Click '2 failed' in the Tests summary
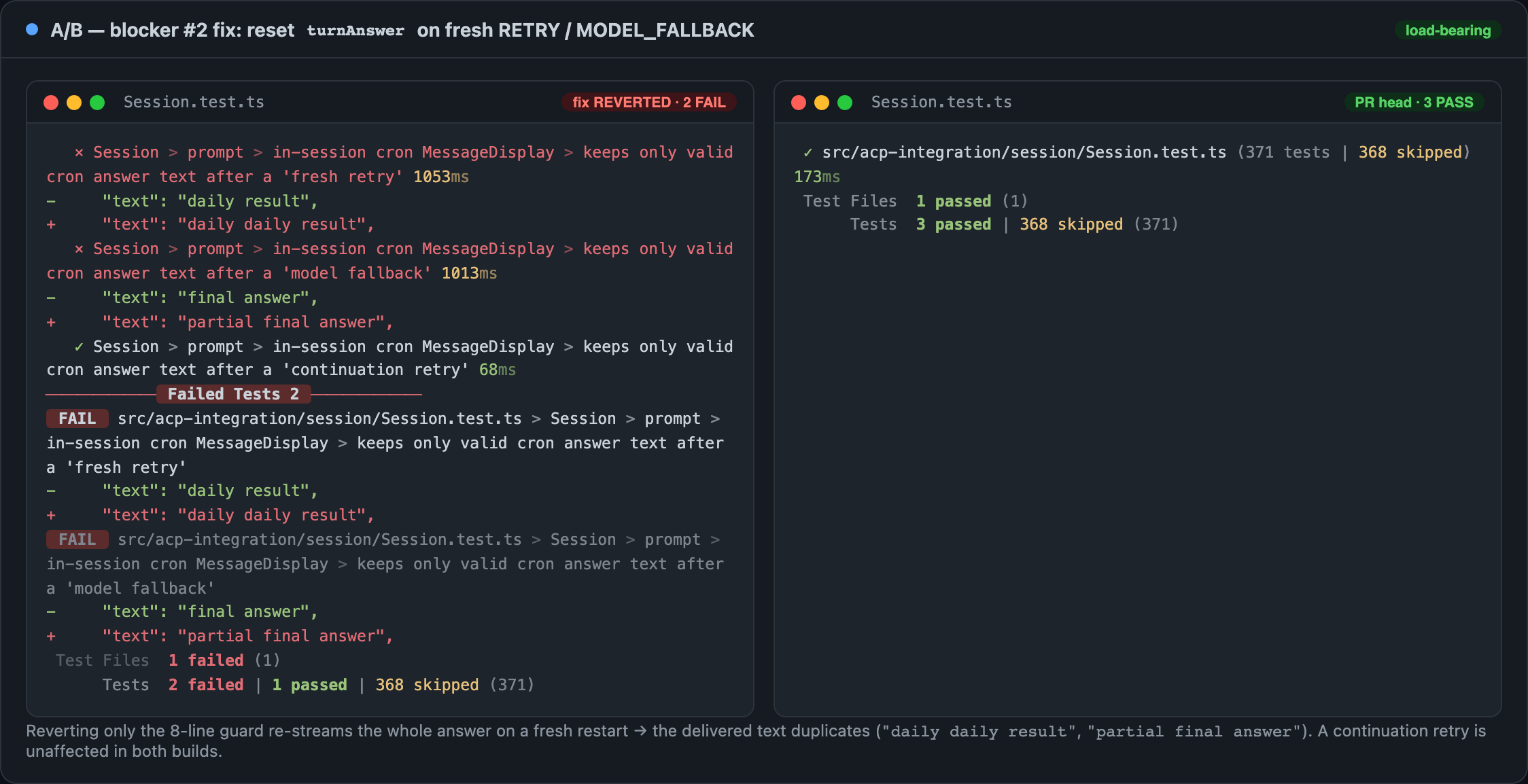The height and width of the screenshot is (784, 1528). point(206,685)
